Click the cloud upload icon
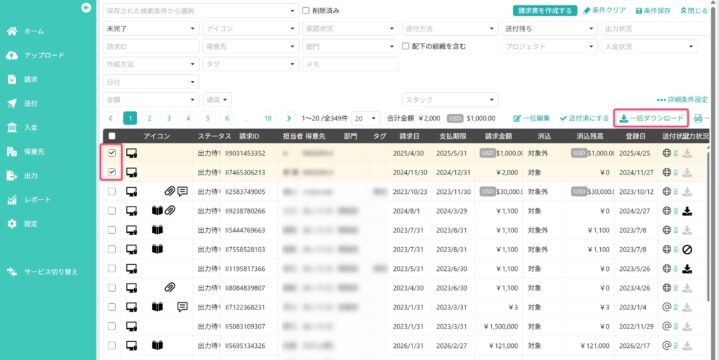 point(12,55)
